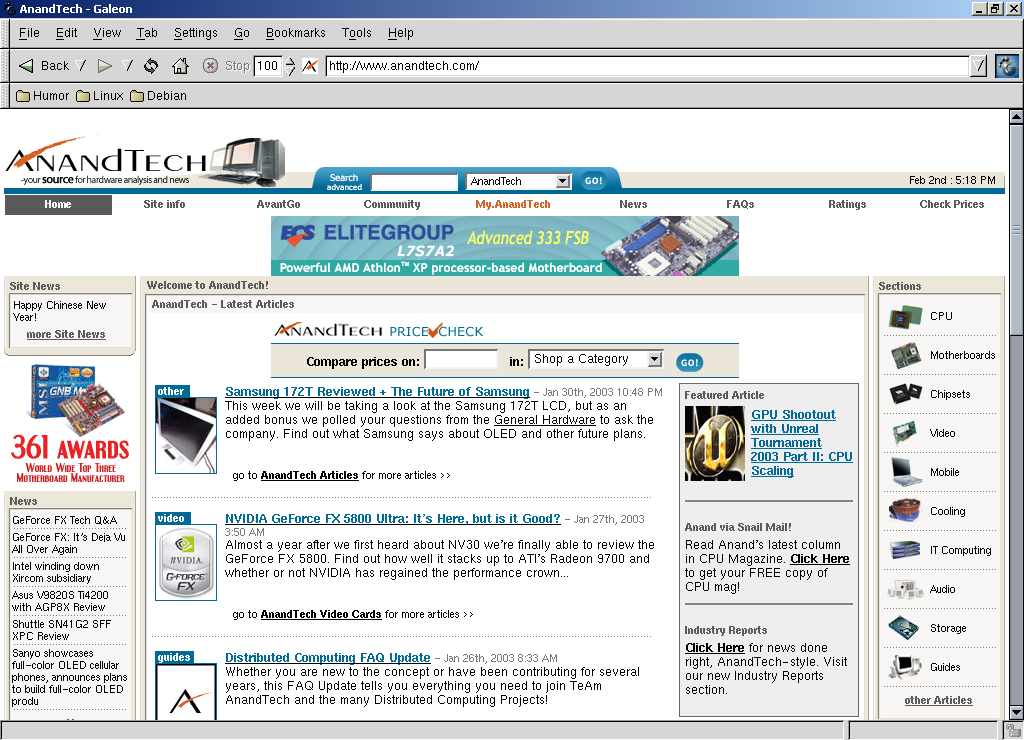Click the Chipsets section icon
The image size is (1024, 740).
pos(905,394)
